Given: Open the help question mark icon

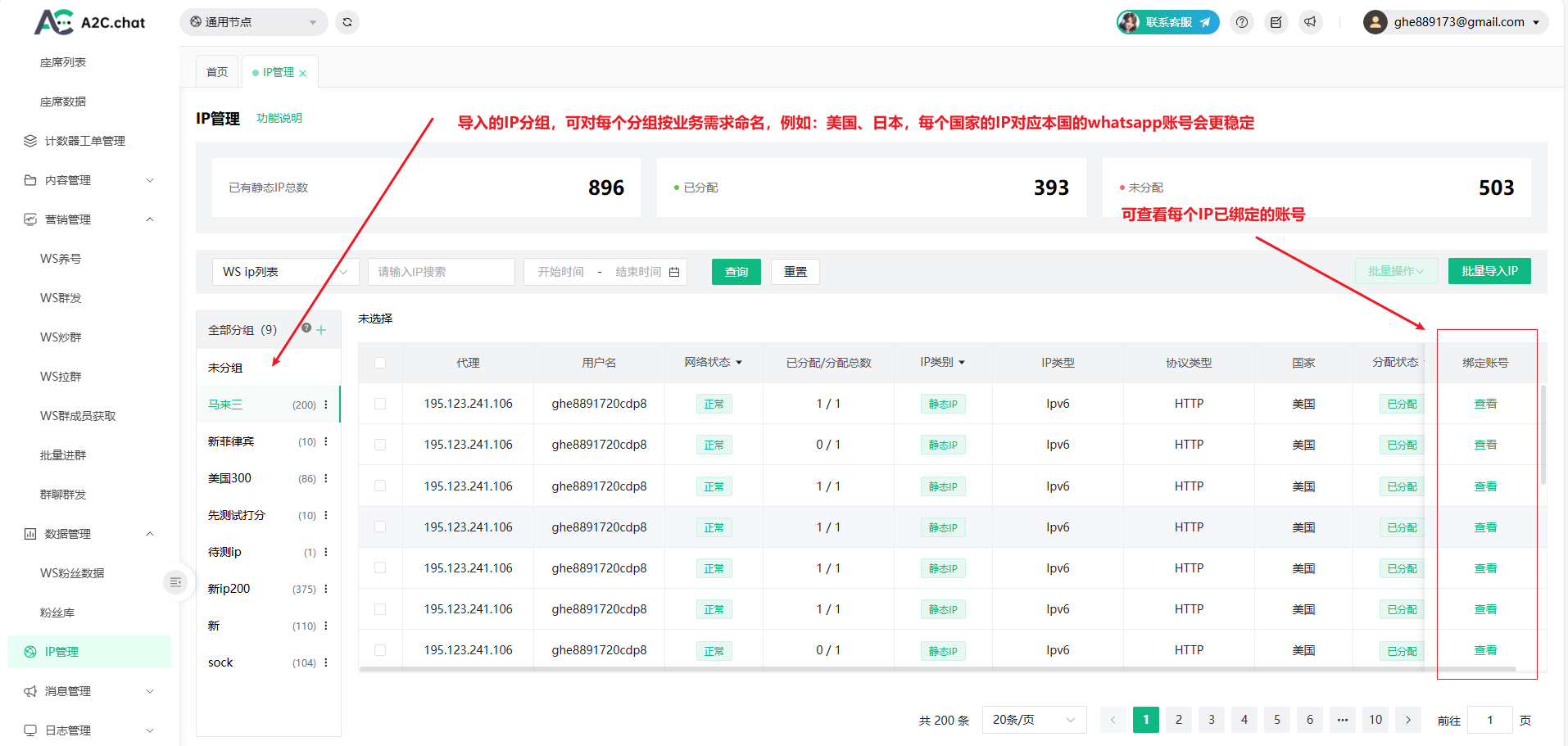Looking at the screenshot, I should (1242, 22).
